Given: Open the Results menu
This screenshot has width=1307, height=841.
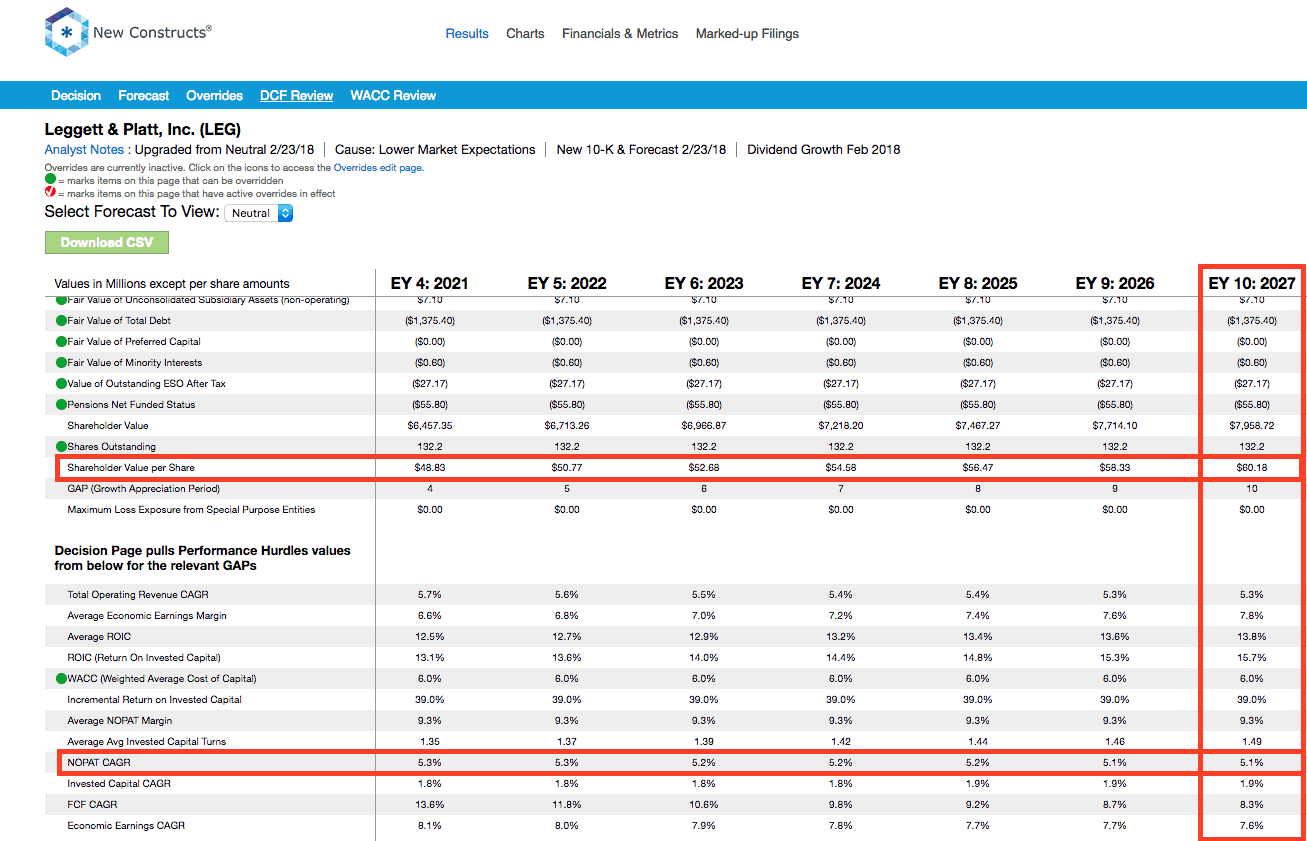Looking at the screenshot, I should click(467, 34).
